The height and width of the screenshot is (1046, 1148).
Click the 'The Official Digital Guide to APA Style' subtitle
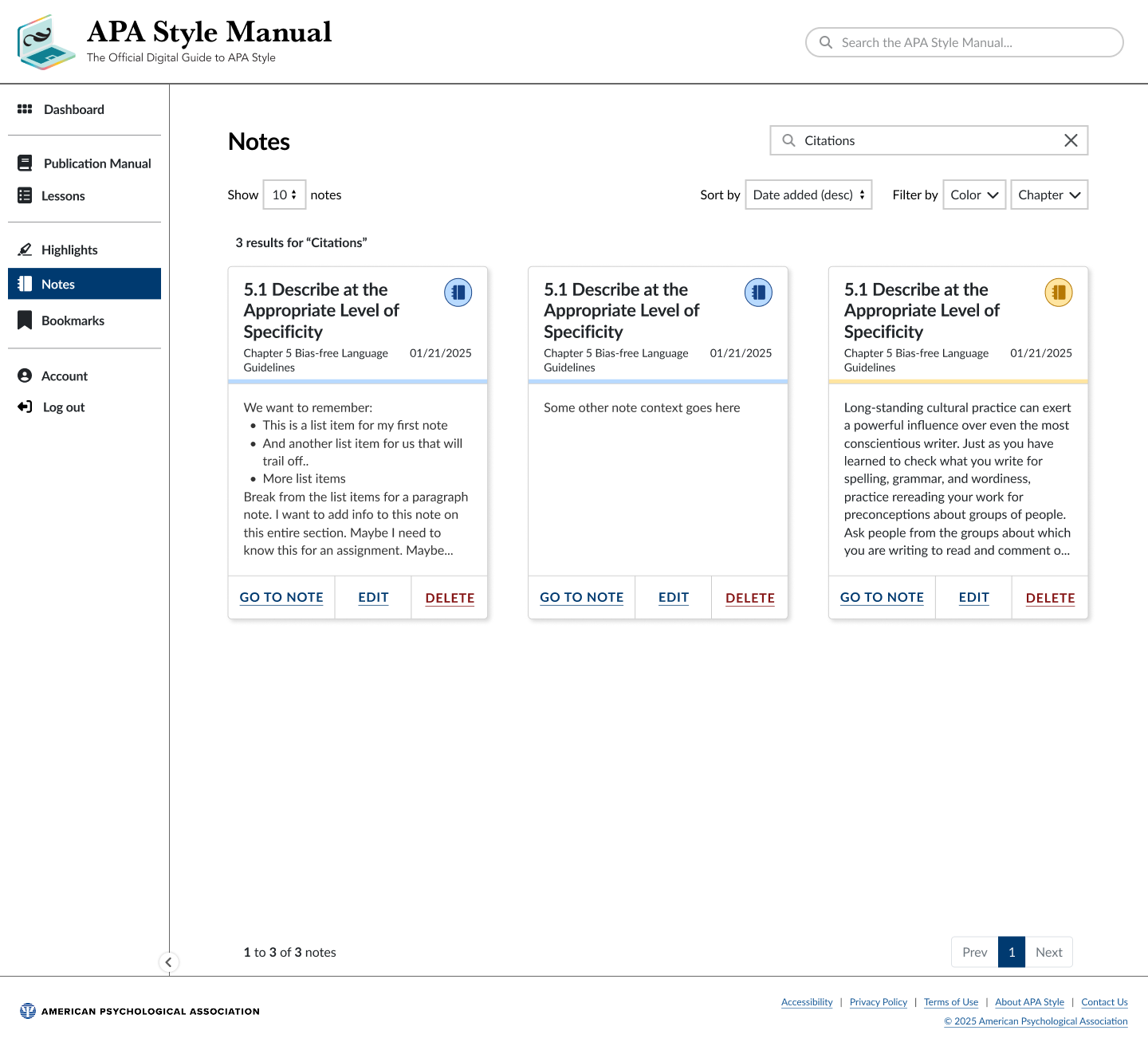181,57
